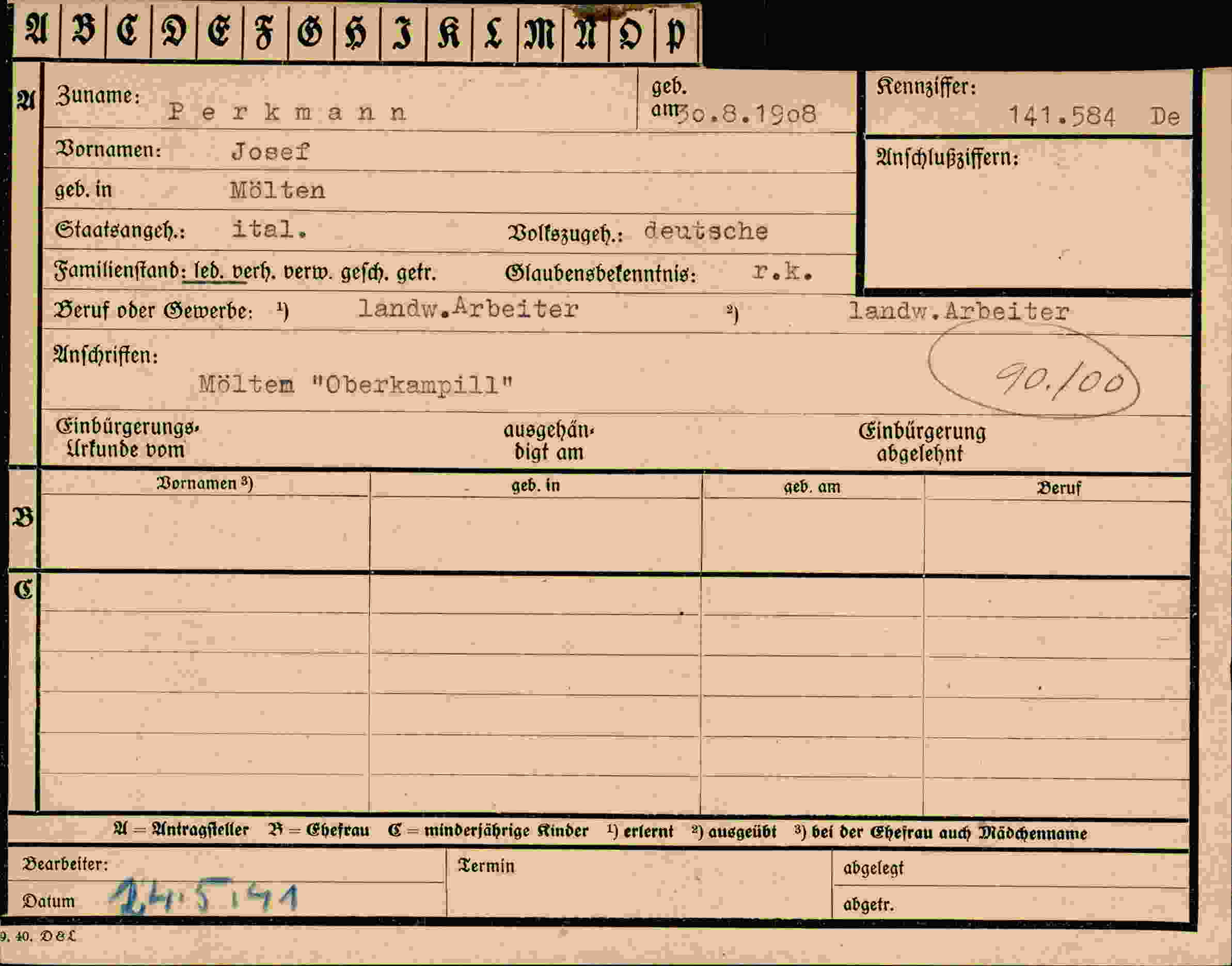Click the index tab letter O
1232x966 pixels.
[630, 34]
